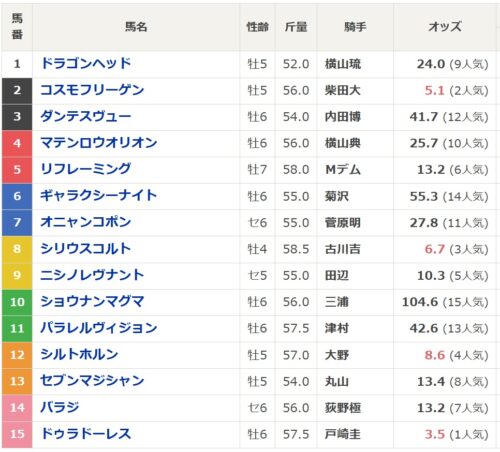Open シリウスコルト horse link
500x452 pixels.
tap(86, 249)
